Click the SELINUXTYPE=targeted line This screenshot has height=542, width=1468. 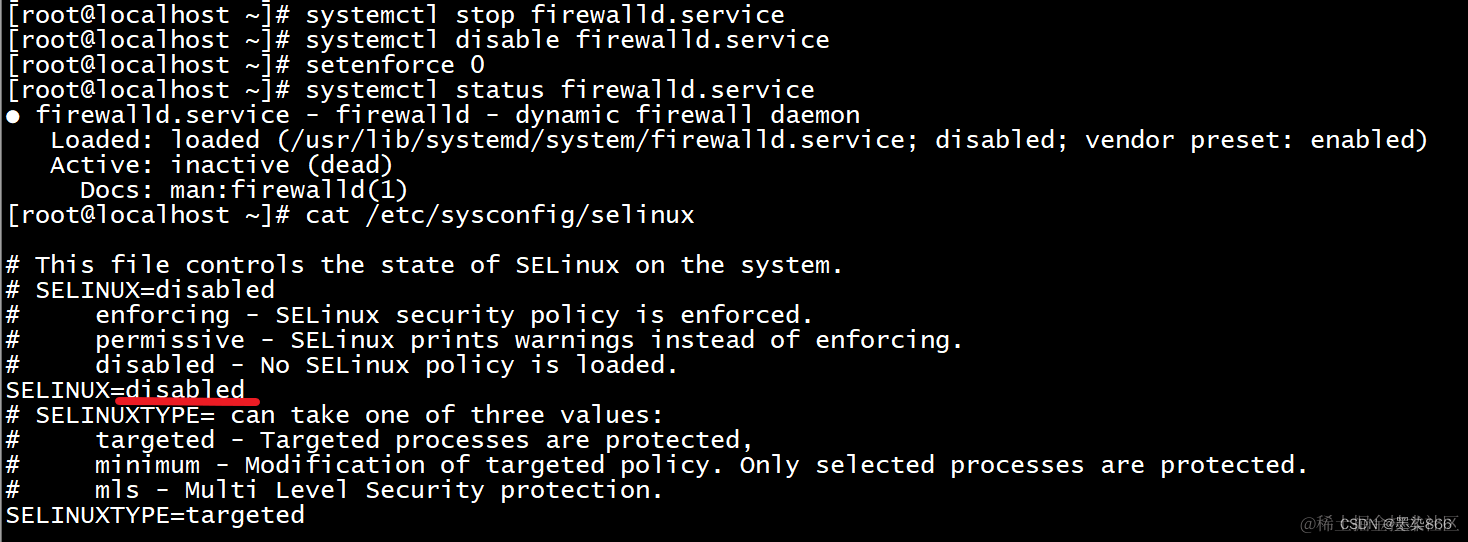click(x=155, y=516)
